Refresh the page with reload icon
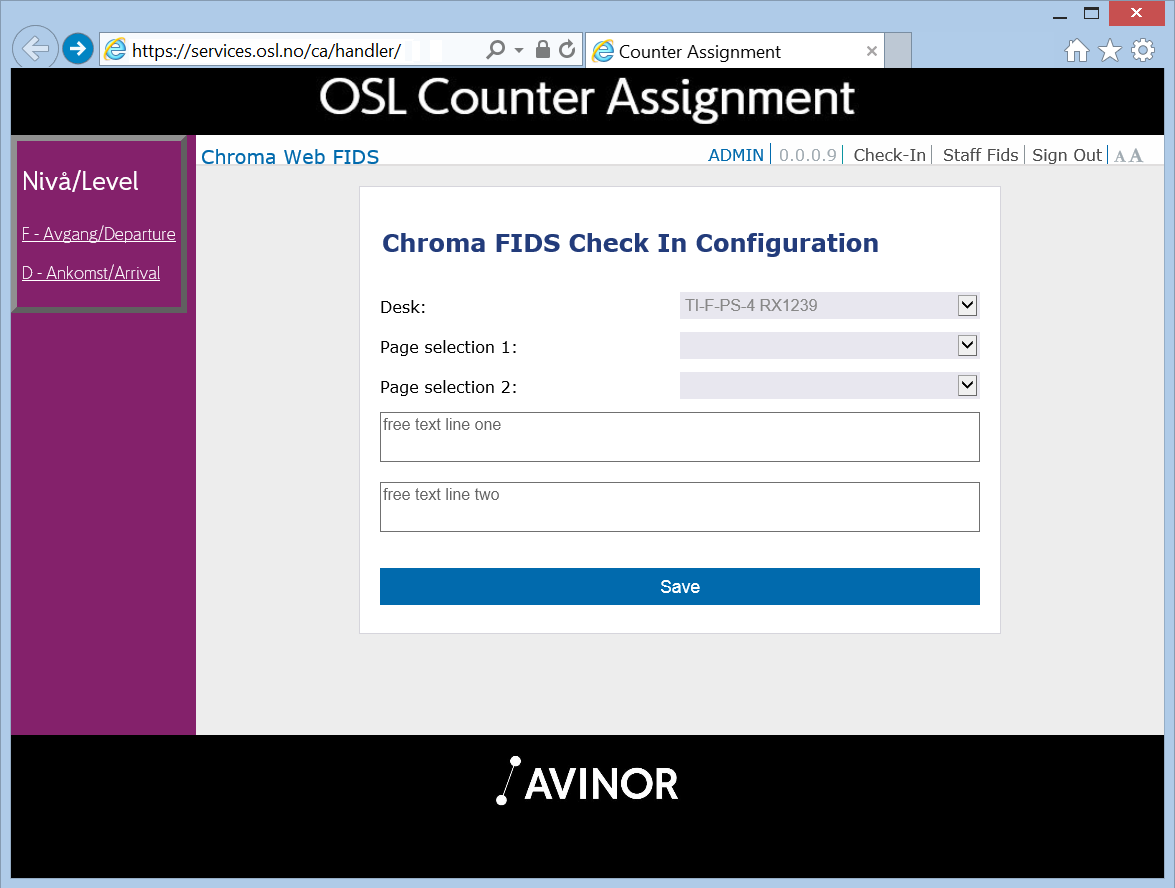 point(567,49)
